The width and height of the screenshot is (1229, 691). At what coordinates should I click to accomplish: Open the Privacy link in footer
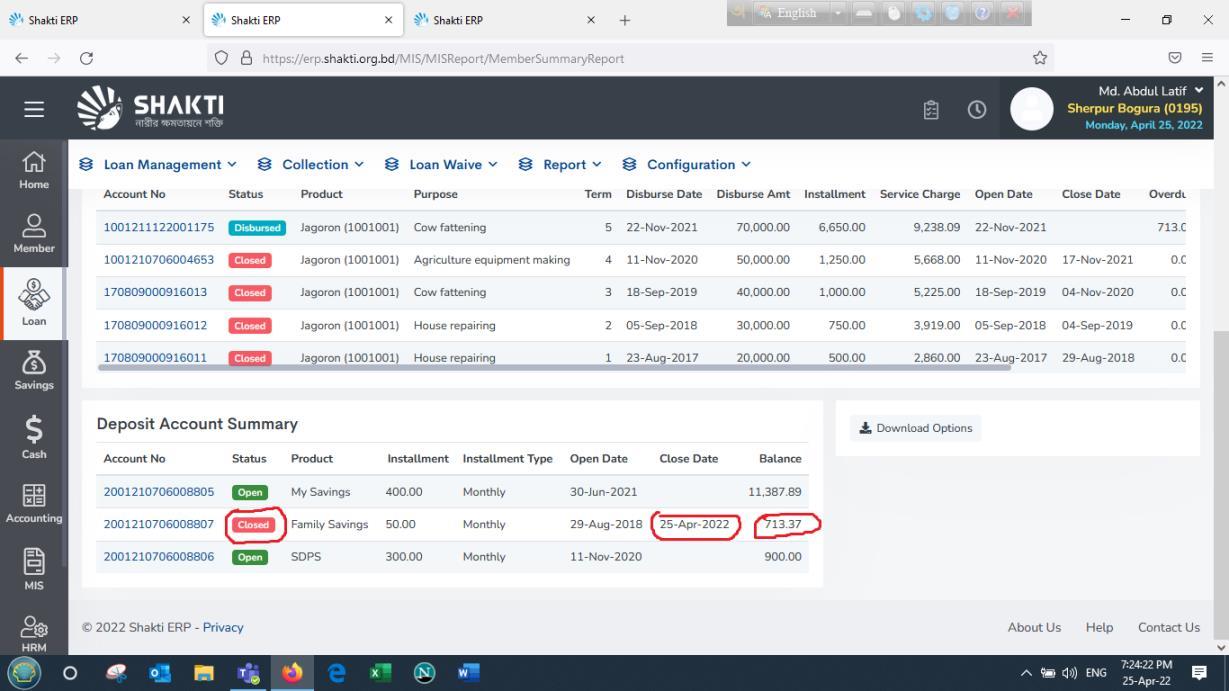(x=223, y=628)
